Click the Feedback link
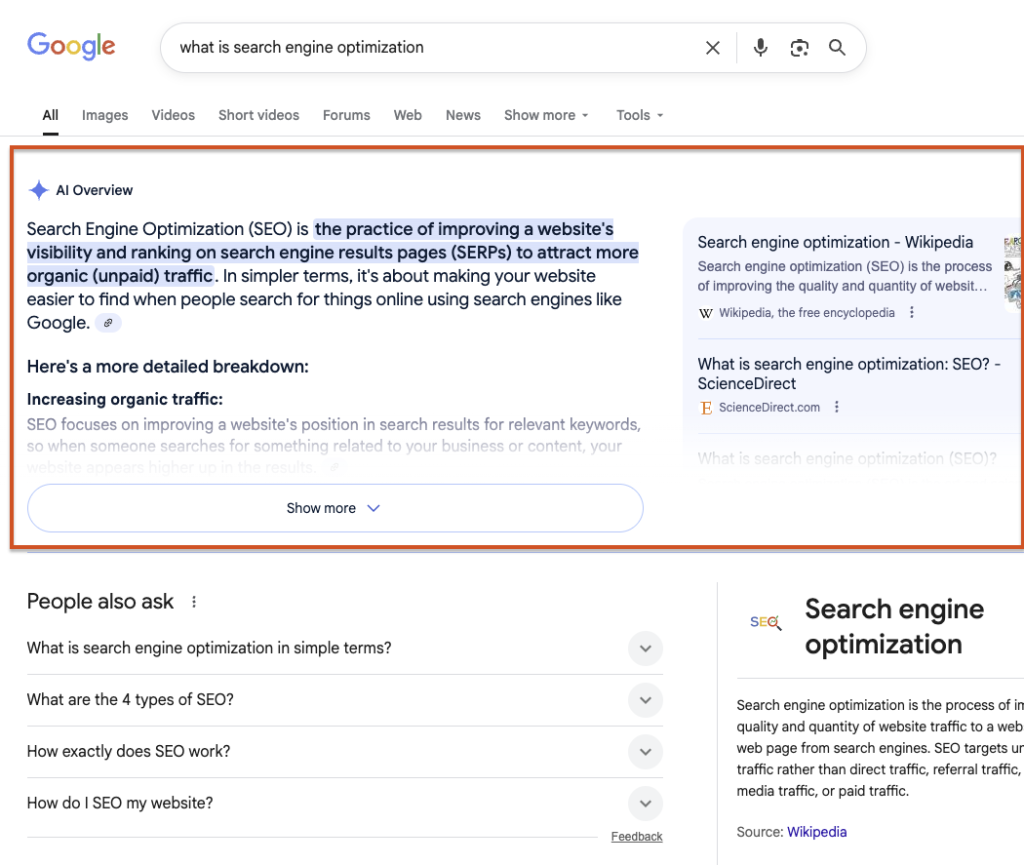Screen dimensions: 1024x865 tap(638, 836)
